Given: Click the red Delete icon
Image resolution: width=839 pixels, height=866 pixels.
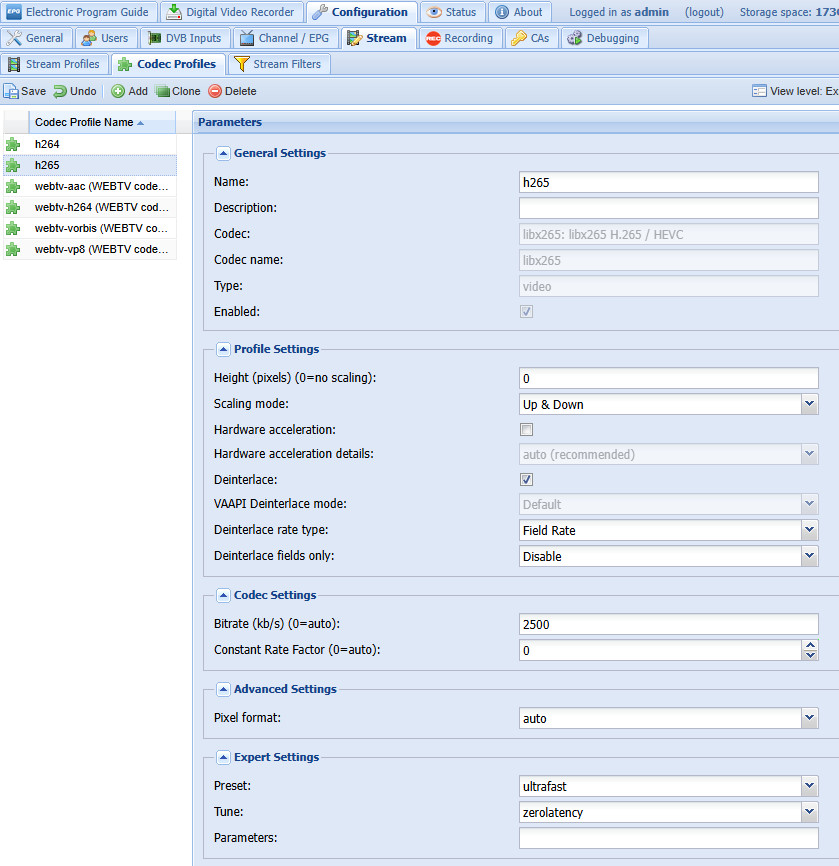Looking at the screenshot, I should coord(215,91).
